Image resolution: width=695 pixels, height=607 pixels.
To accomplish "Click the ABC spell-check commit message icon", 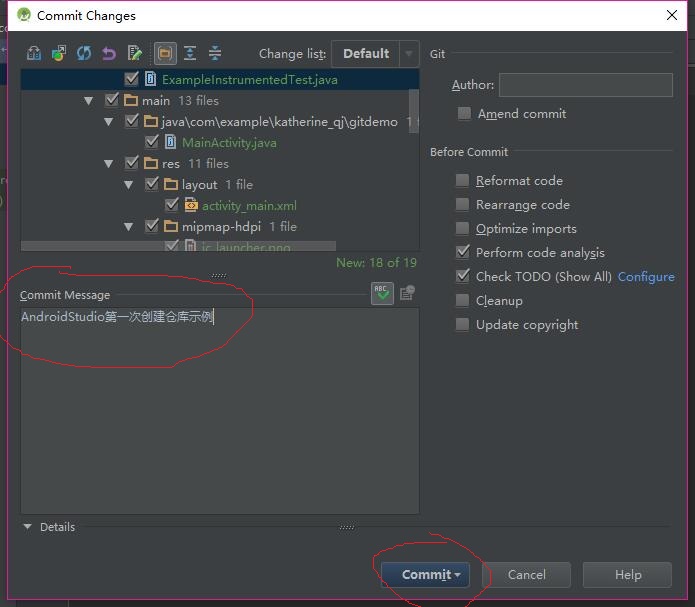I will point(382,293).
